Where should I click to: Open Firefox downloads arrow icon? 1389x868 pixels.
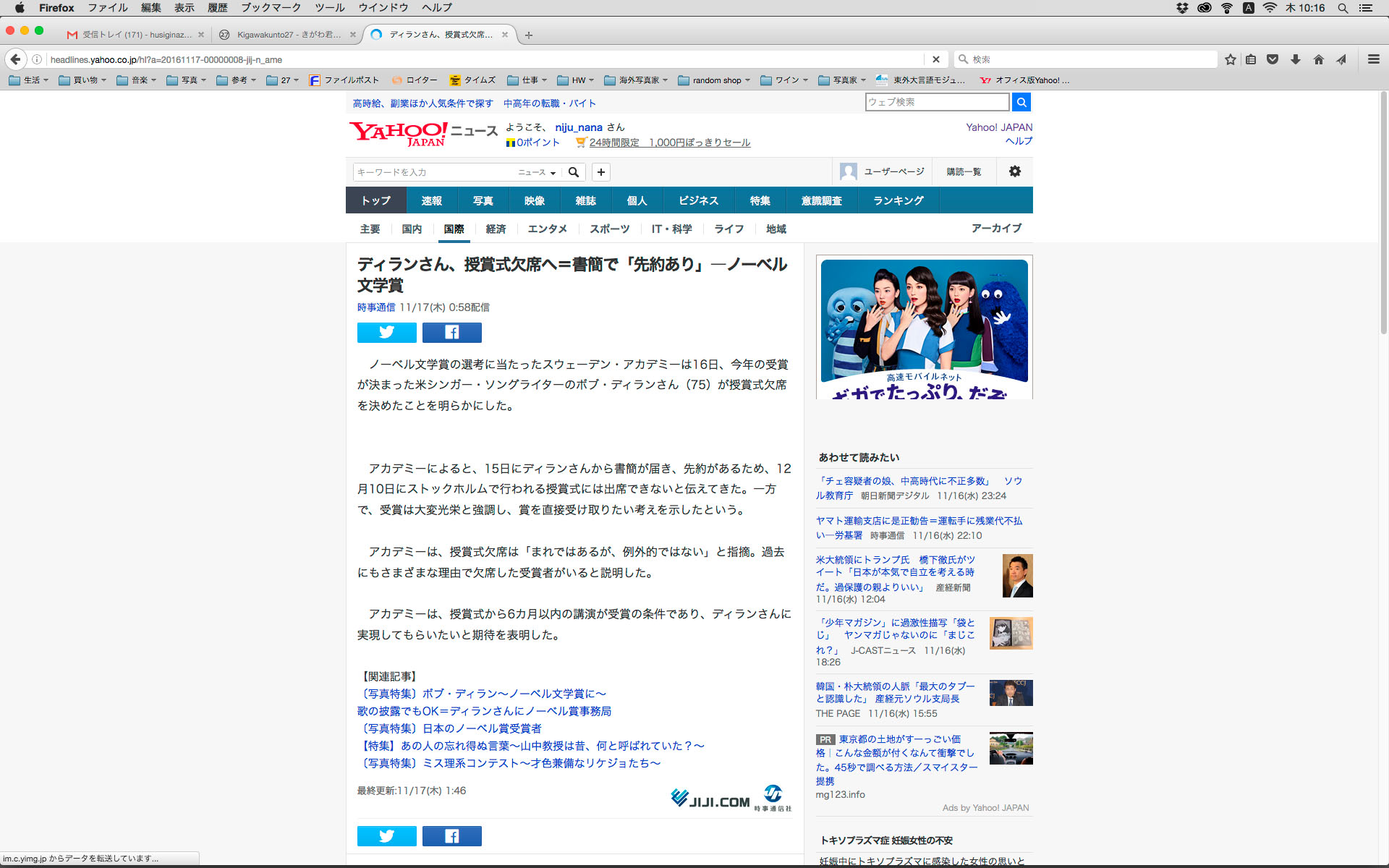pyautogui.click(x=1295, y=59)
